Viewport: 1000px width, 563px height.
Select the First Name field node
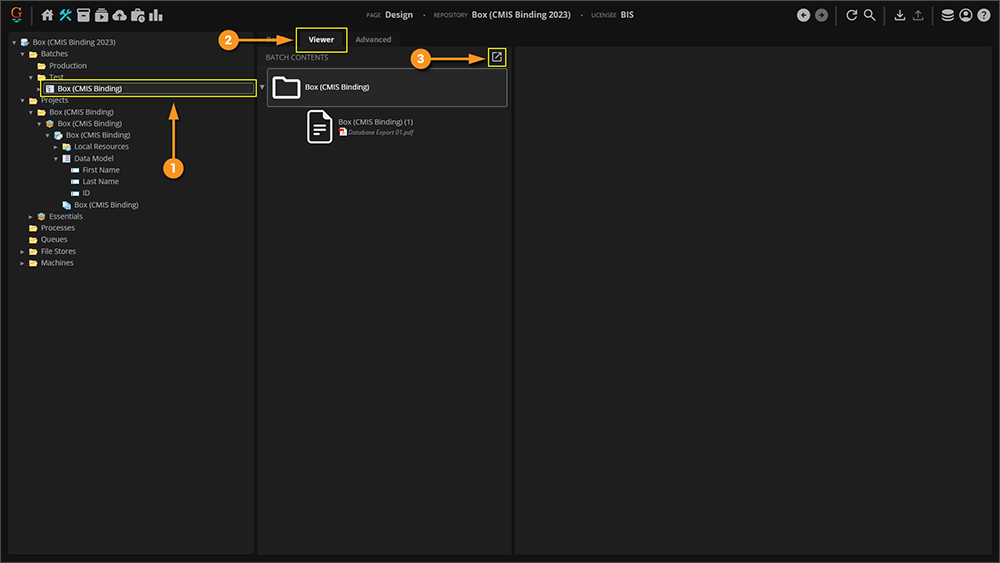[x=101, y=170]
